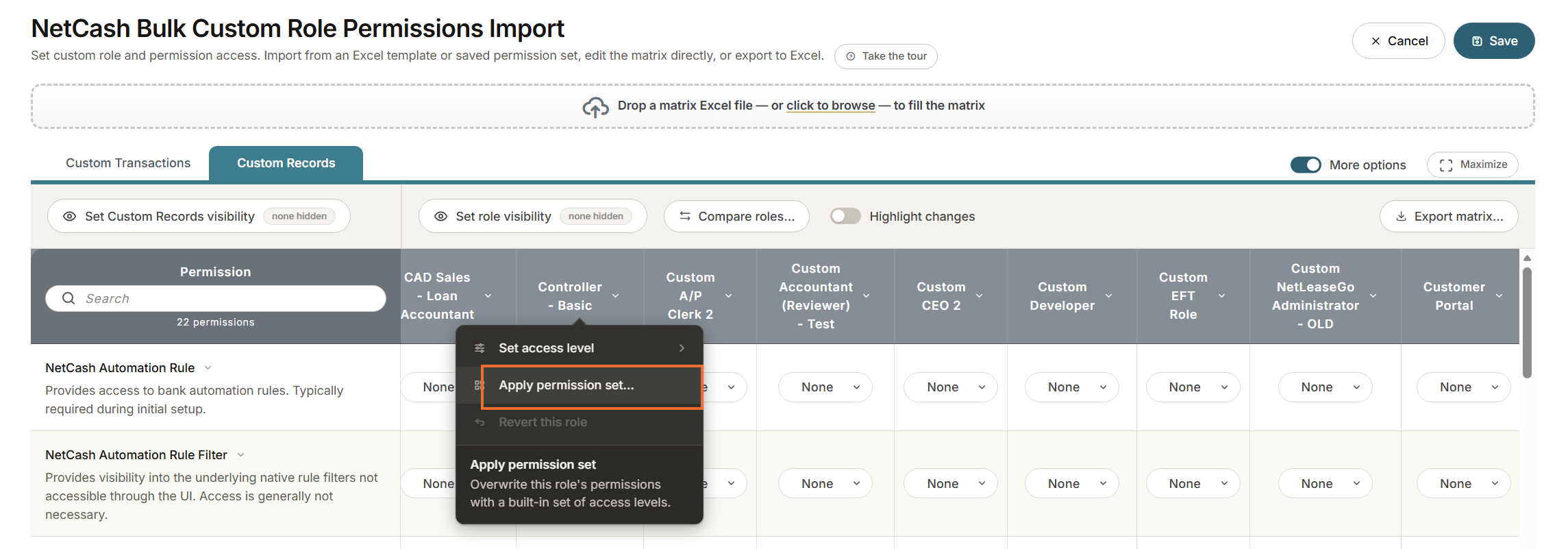Click the Maximize button
The image size is (1568, 549).
pos(1472,165)
